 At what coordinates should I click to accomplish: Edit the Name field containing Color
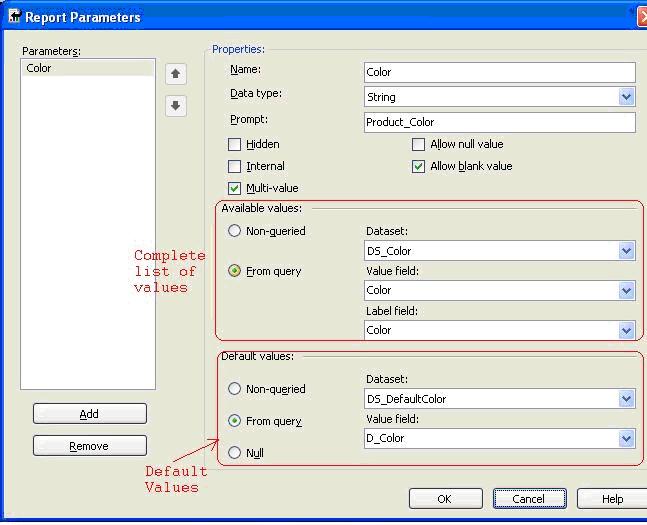pyautogui.click(x=500, y=72)
